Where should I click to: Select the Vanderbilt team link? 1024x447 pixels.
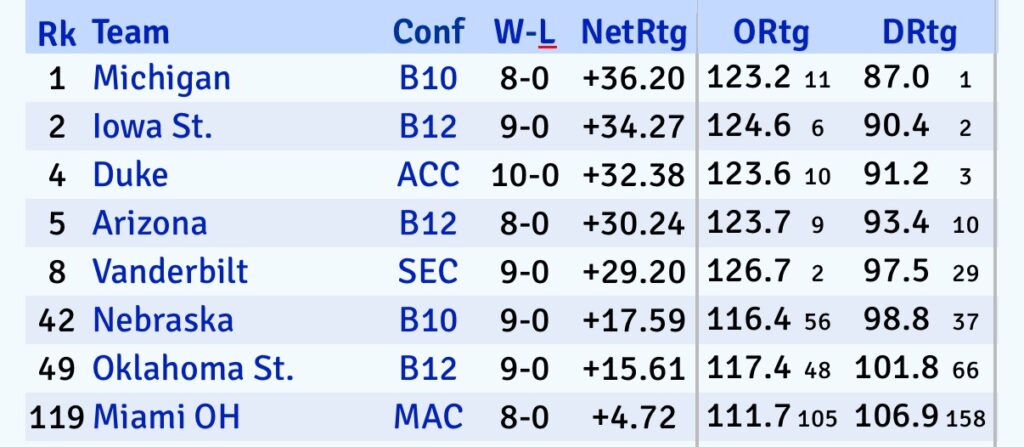click(x=170, y=271)
